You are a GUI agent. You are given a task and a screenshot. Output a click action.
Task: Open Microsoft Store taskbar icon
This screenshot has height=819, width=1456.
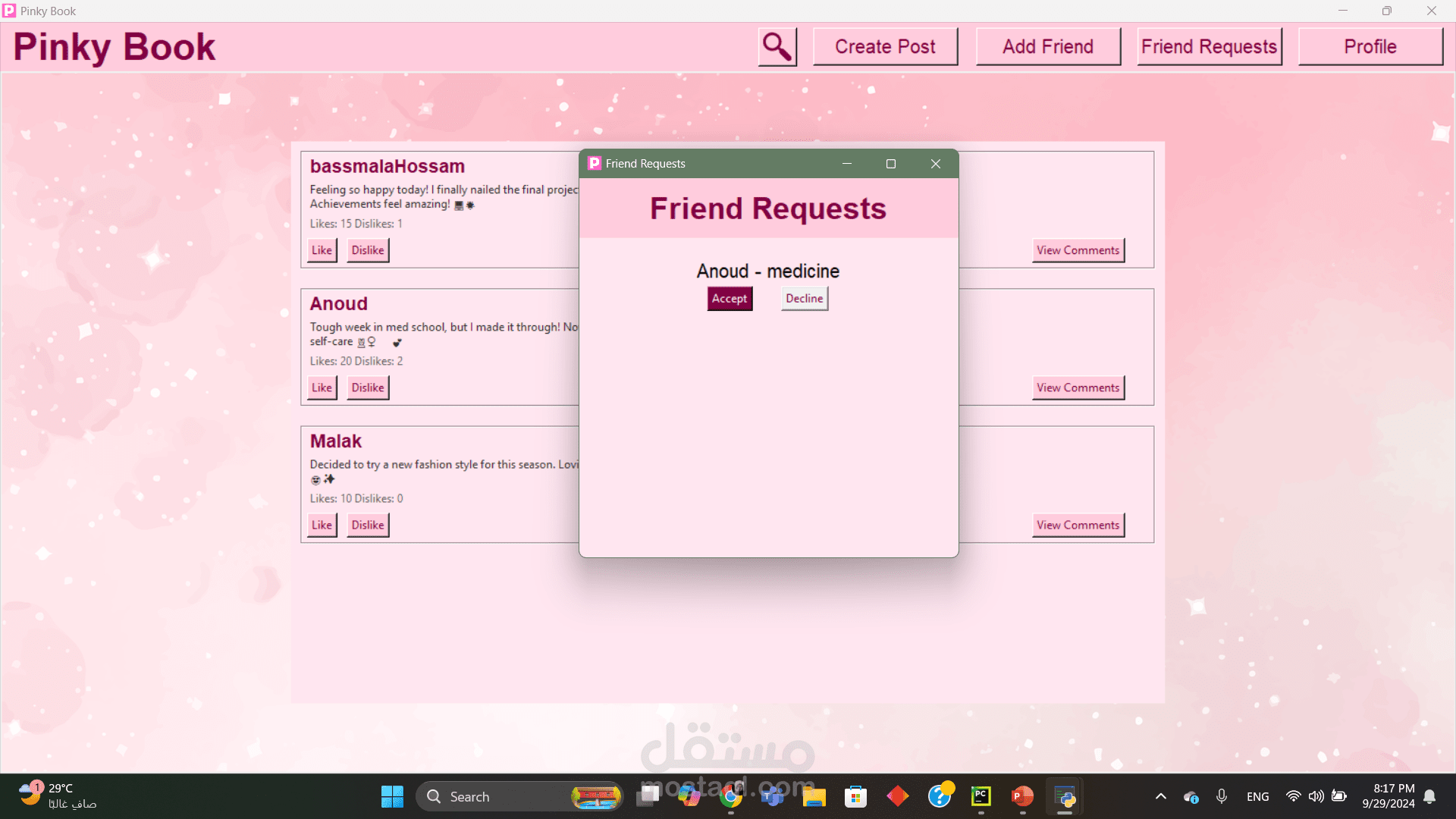pyautogui.click(x=855, y=796)
